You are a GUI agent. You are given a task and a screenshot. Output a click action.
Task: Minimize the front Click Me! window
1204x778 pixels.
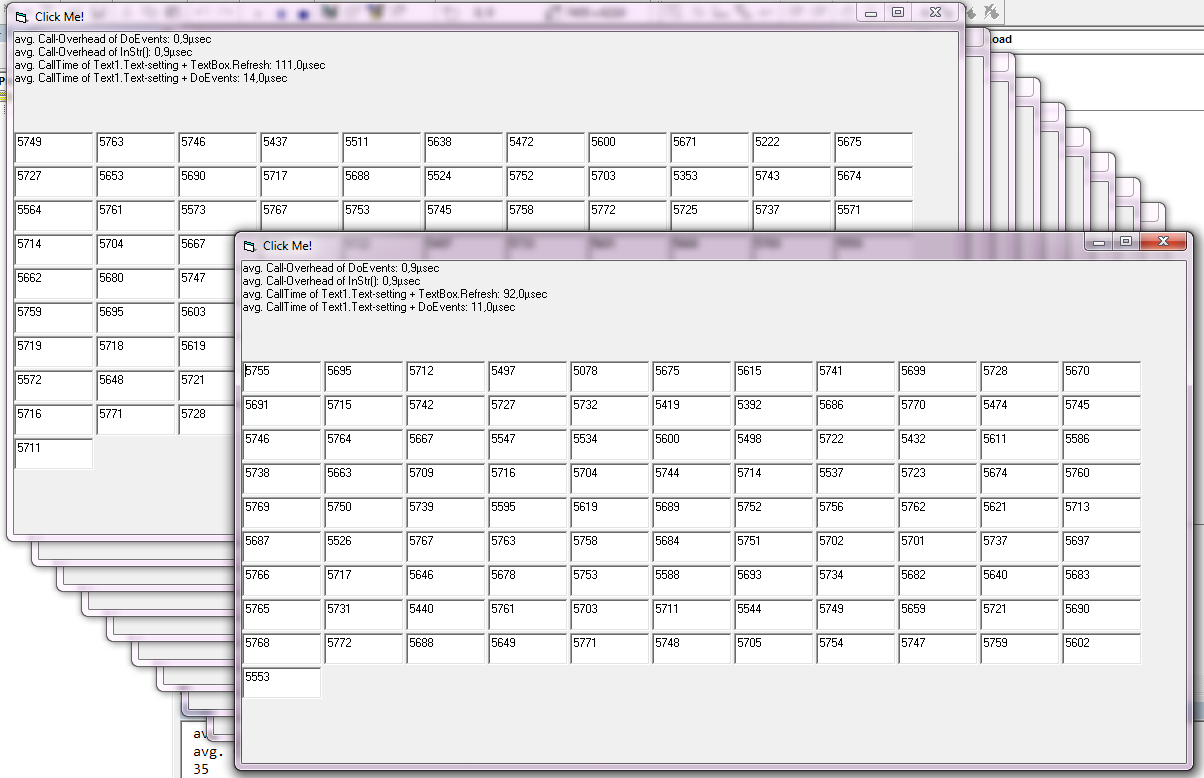tap(1099, 242)
